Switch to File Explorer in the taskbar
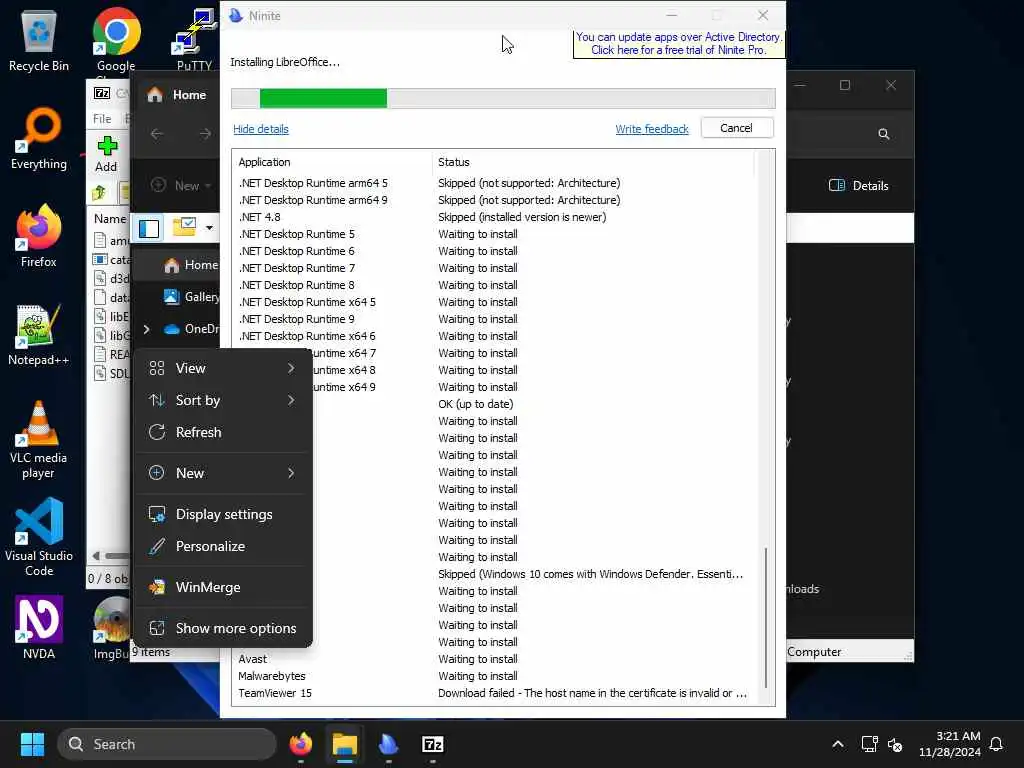This screenshot has width=1024, height=768. click(x=344, y=744)
